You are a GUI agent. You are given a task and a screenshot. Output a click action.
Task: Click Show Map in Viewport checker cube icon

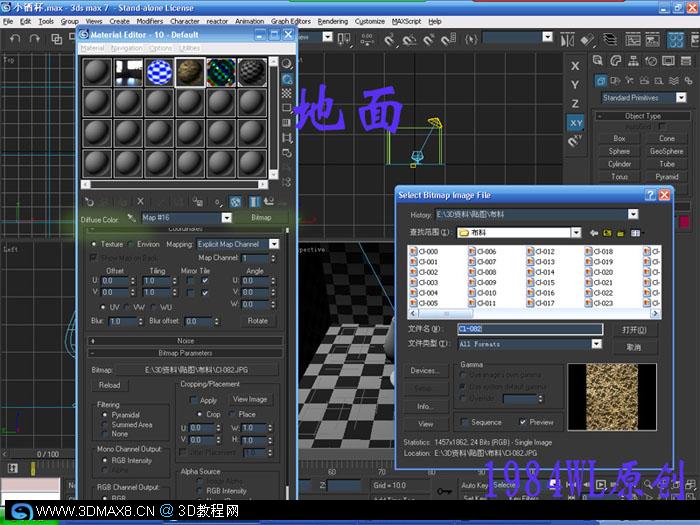pyautogui.click(x=235, y=202)
